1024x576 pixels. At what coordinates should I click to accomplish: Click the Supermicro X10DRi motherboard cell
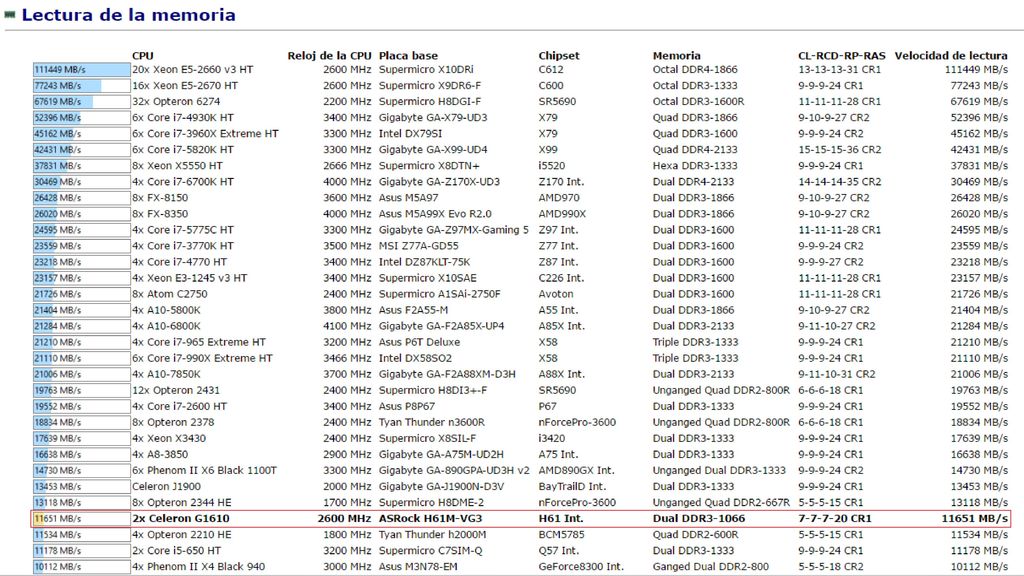point(426,69)
